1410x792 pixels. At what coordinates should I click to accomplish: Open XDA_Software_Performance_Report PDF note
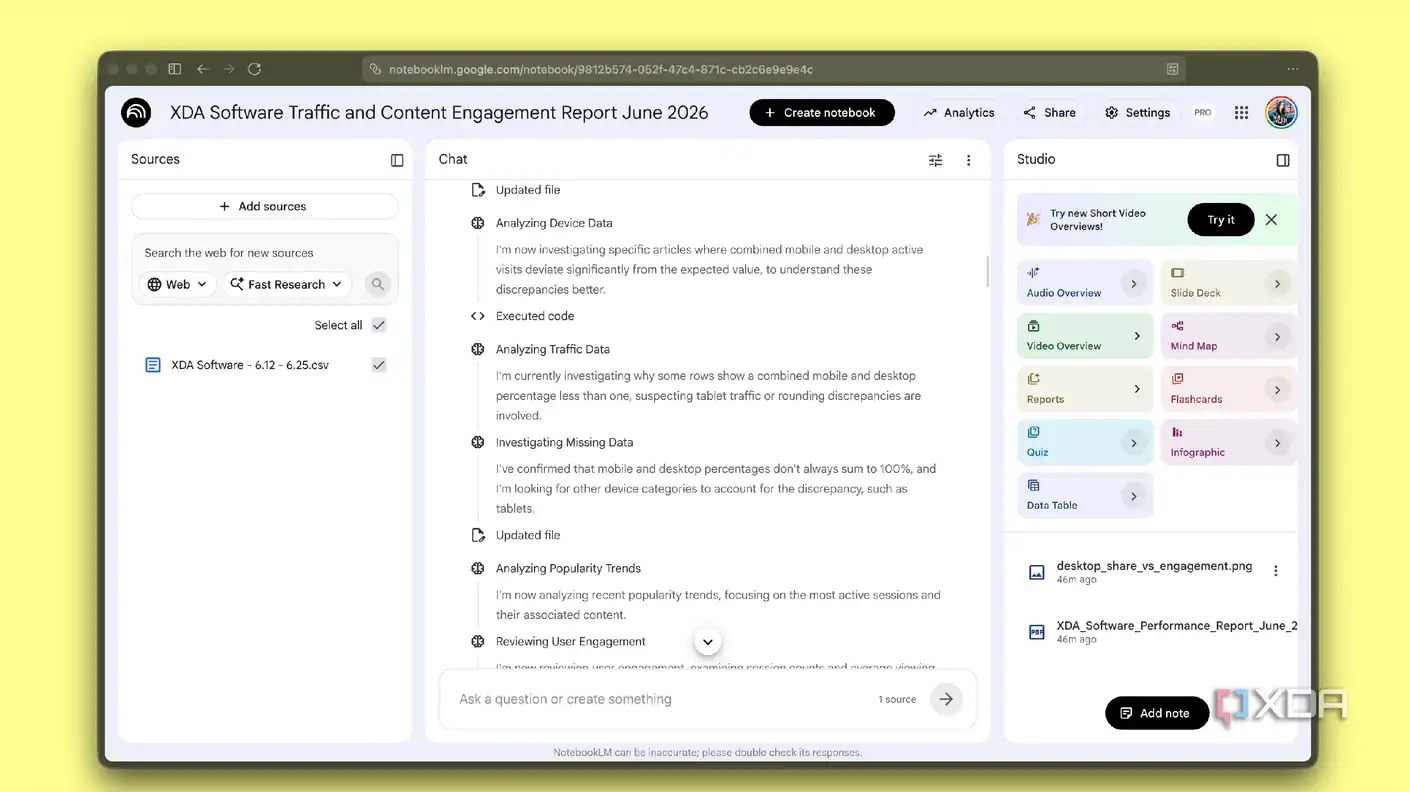coord(1164,631)
